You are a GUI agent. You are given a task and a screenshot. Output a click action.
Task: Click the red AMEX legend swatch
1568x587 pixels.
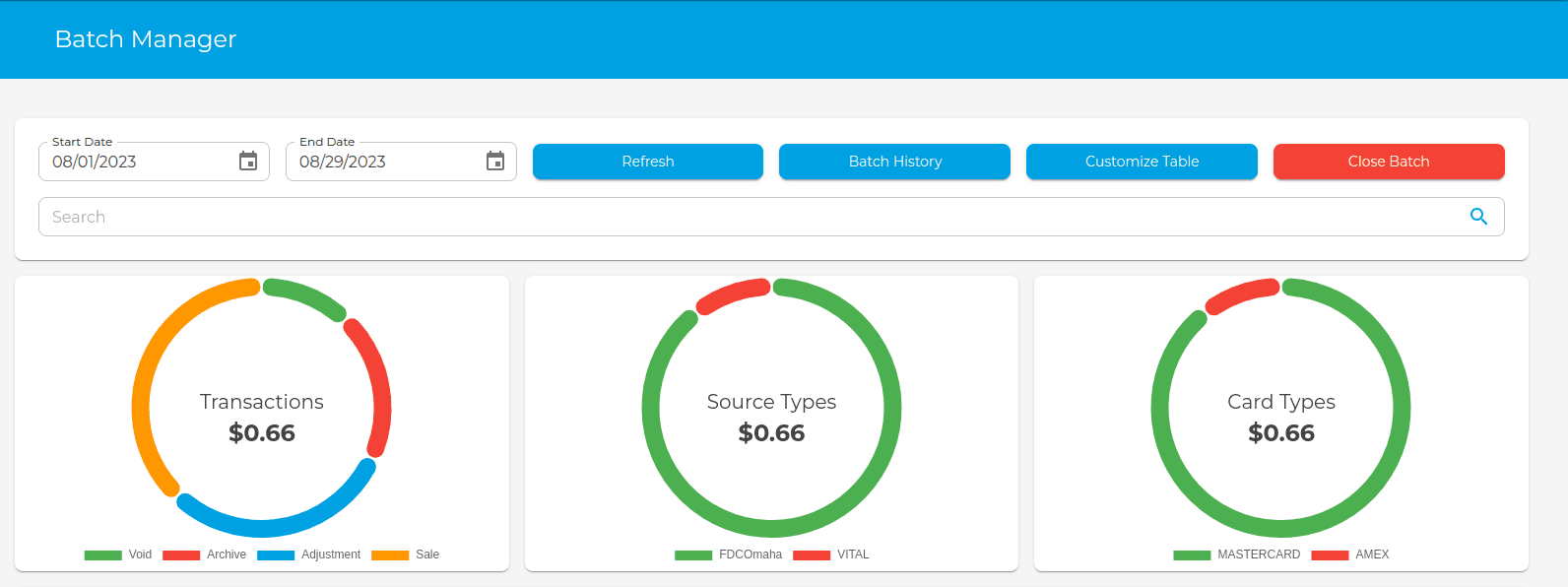pos(1330,554)
